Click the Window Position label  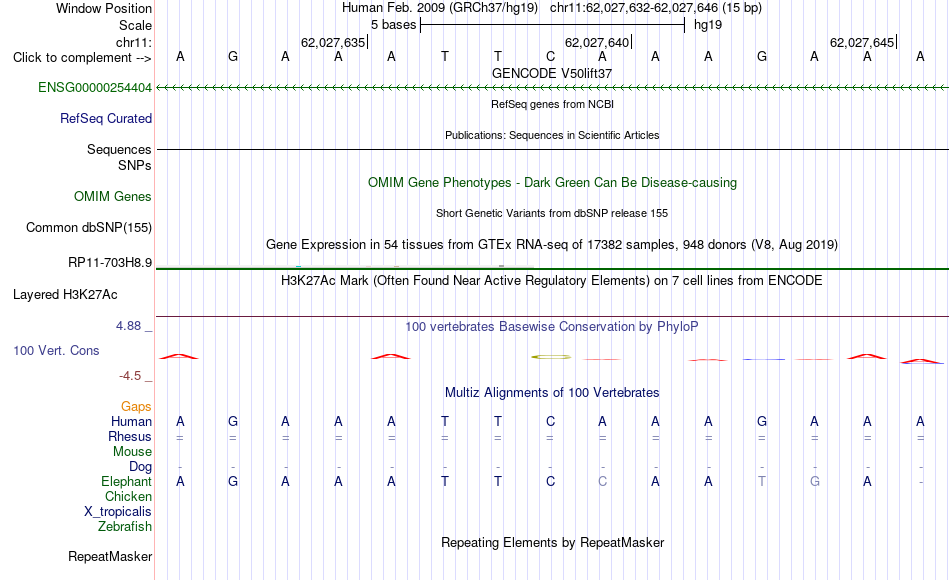coord(104,8)
